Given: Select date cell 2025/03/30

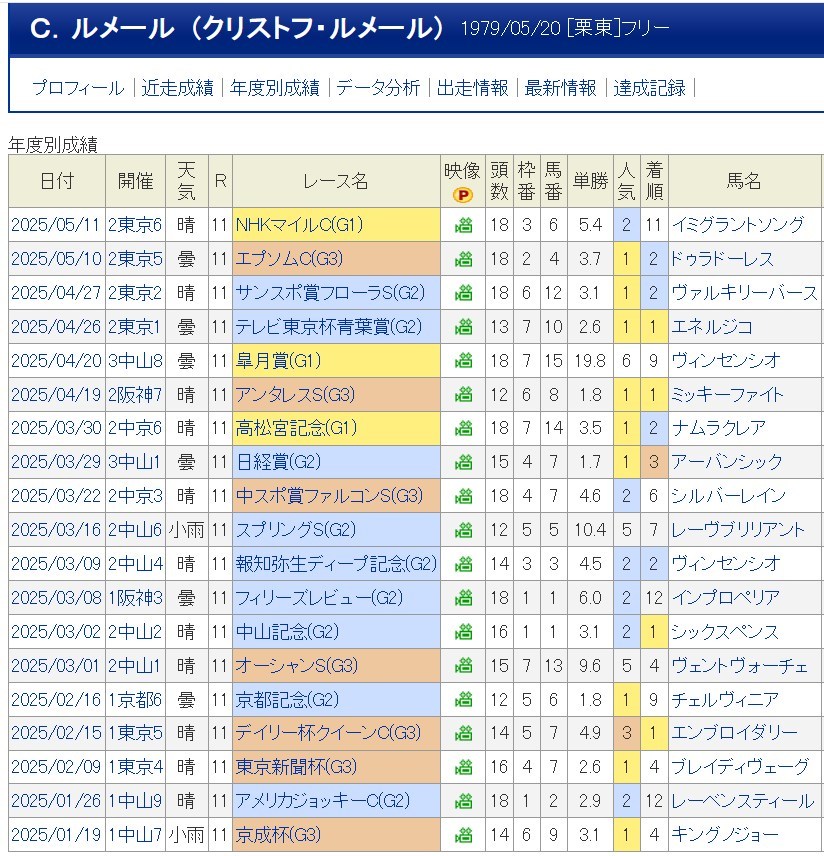Looking at the screenshot, I should [56, 429].
